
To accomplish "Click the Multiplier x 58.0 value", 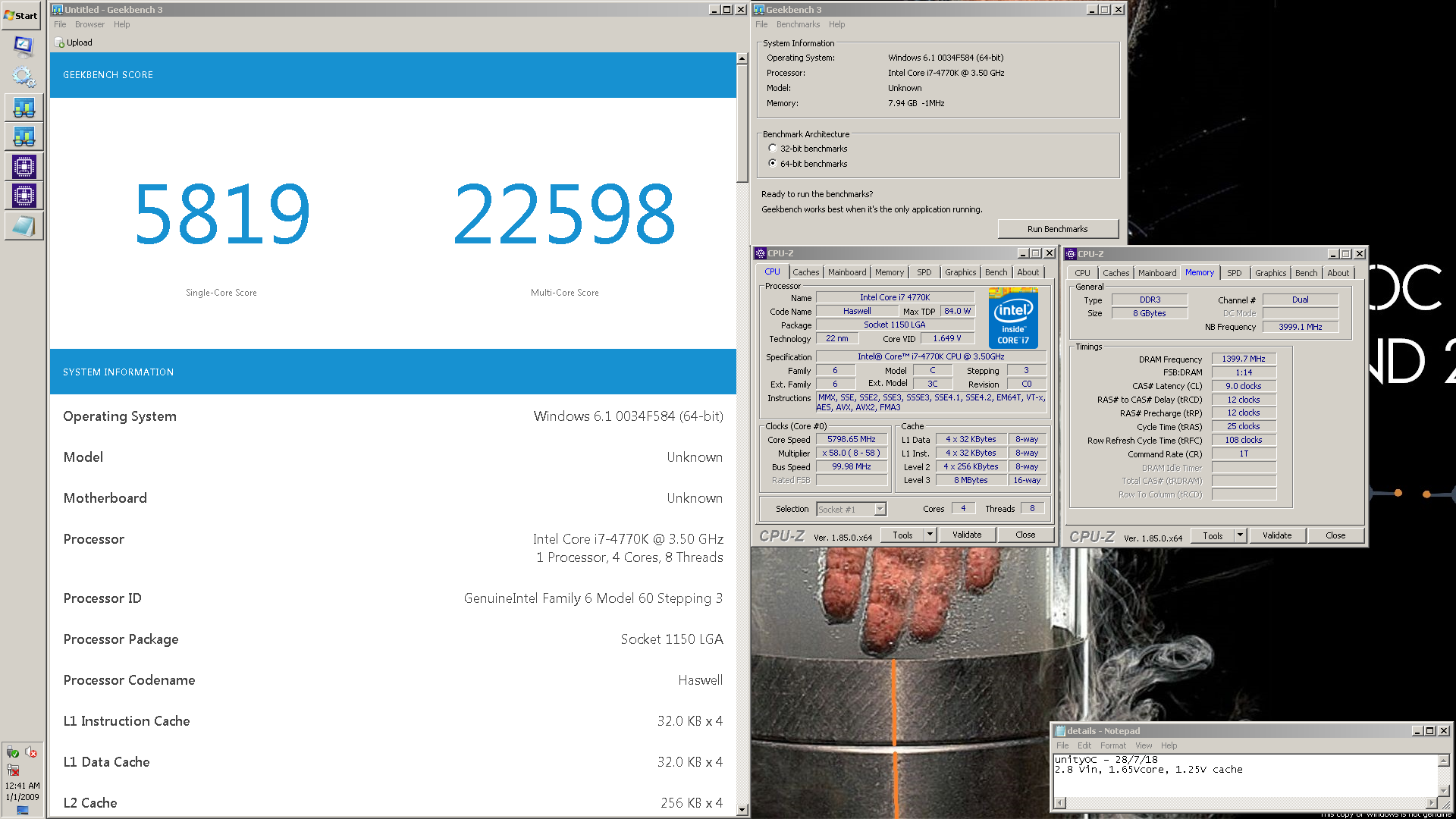I will tap(851, 453).
